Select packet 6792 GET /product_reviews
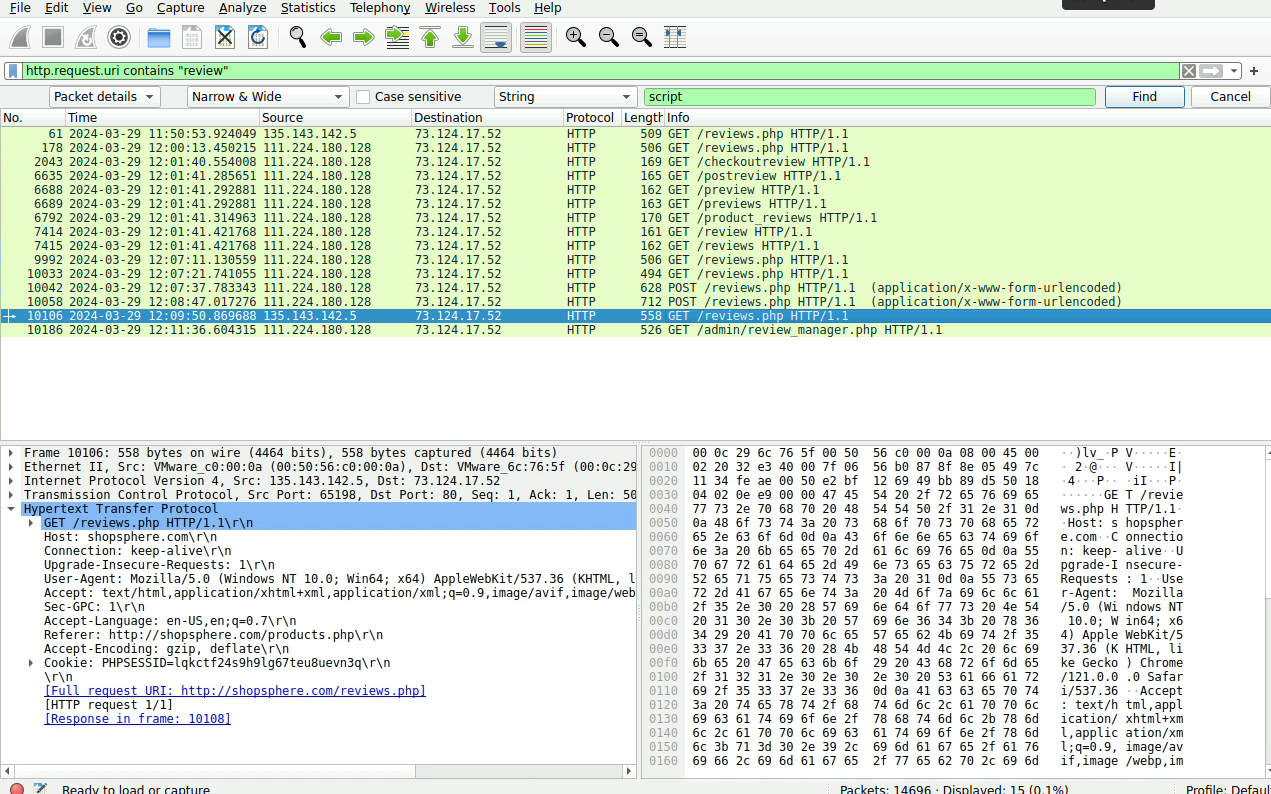 pyautogui.click(x=635, y=218)
